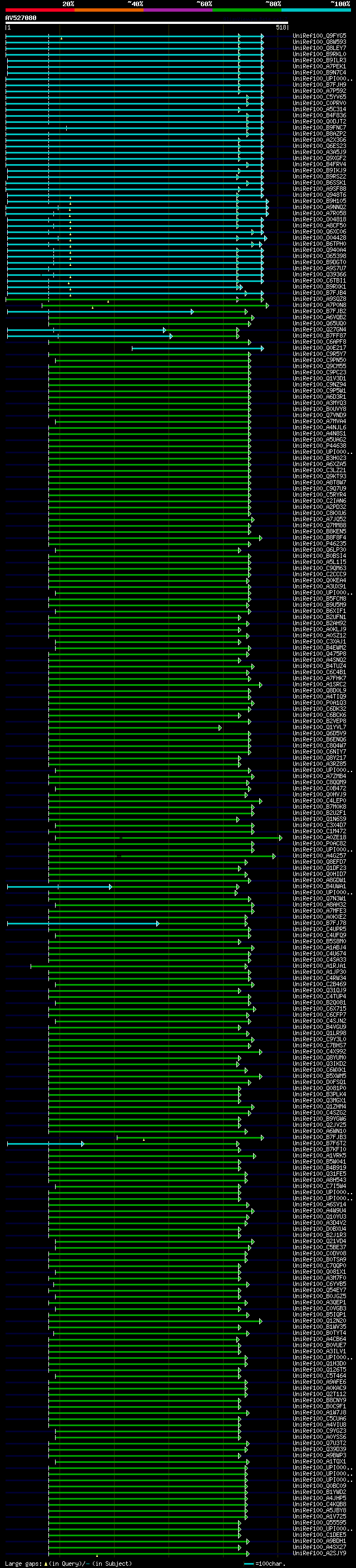
Task: Select hit label UniRef100_Q7U3T2
Action: [x=319, y=1445]
